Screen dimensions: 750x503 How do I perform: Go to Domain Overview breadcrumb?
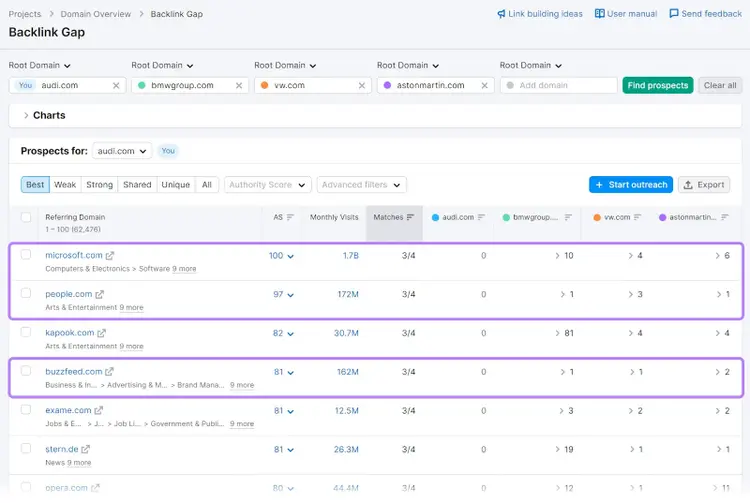(96, 14)
